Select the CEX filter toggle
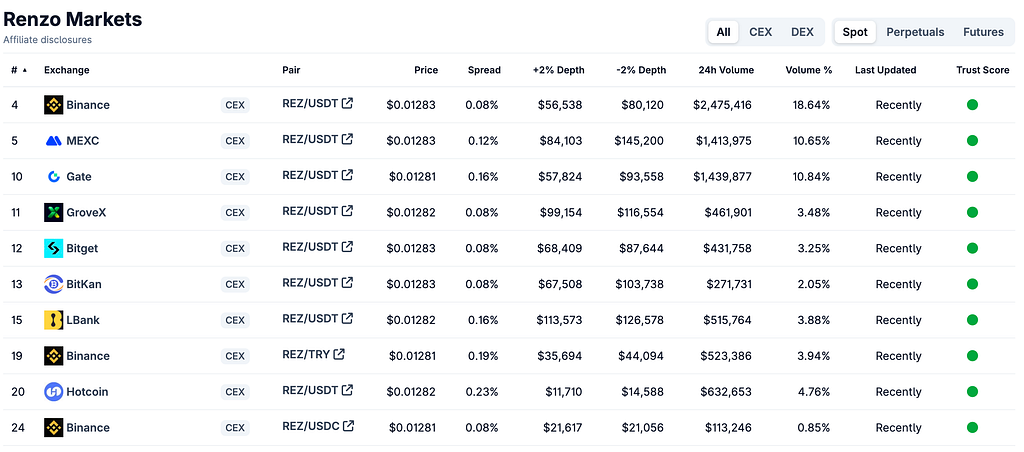Screen dimensions: 1024x452 (760, 32)
